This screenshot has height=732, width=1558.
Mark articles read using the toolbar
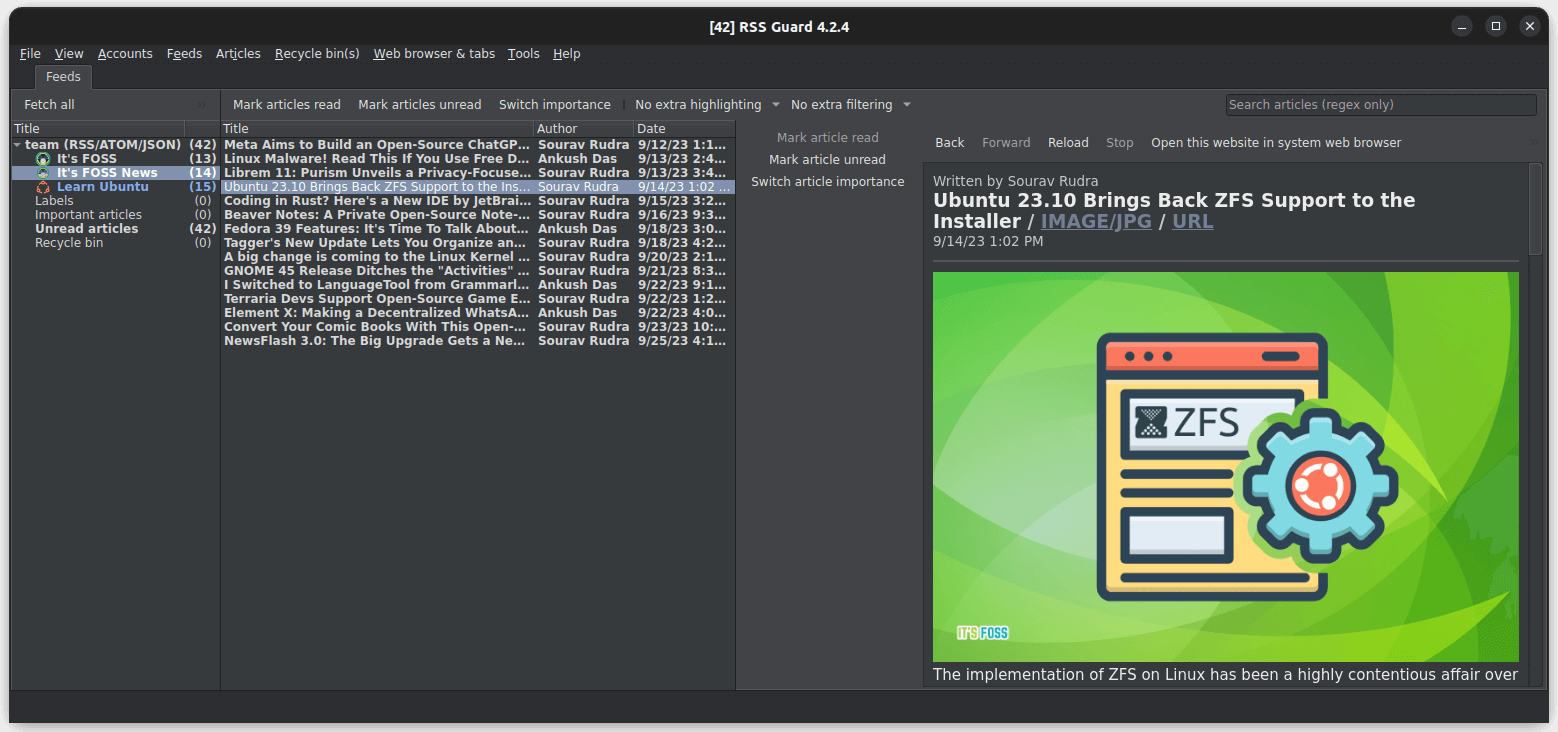[286, 104]
